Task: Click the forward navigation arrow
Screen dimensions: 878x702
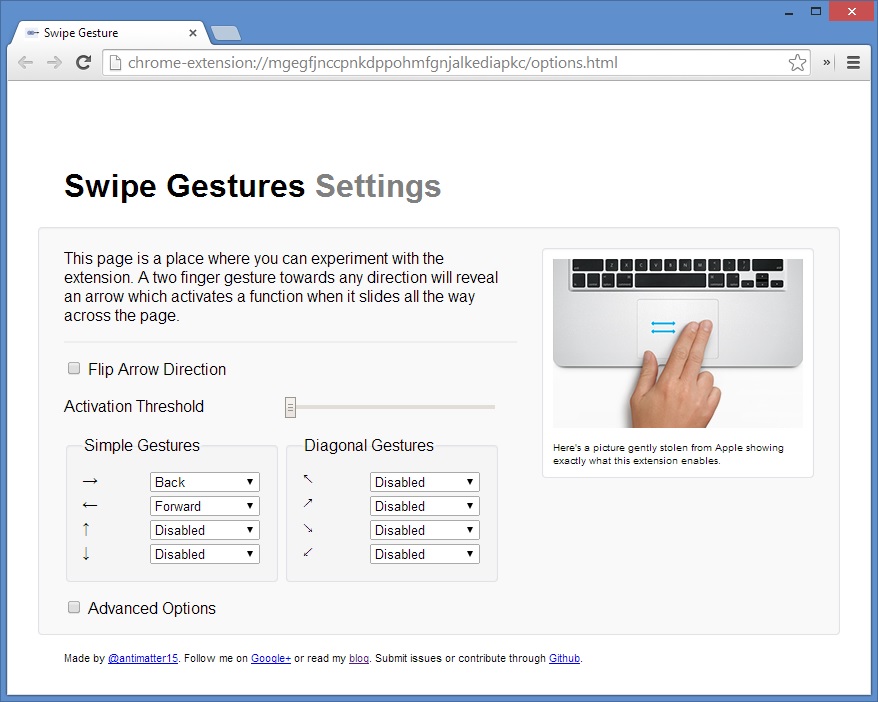Action: click(x=55, y=62)
